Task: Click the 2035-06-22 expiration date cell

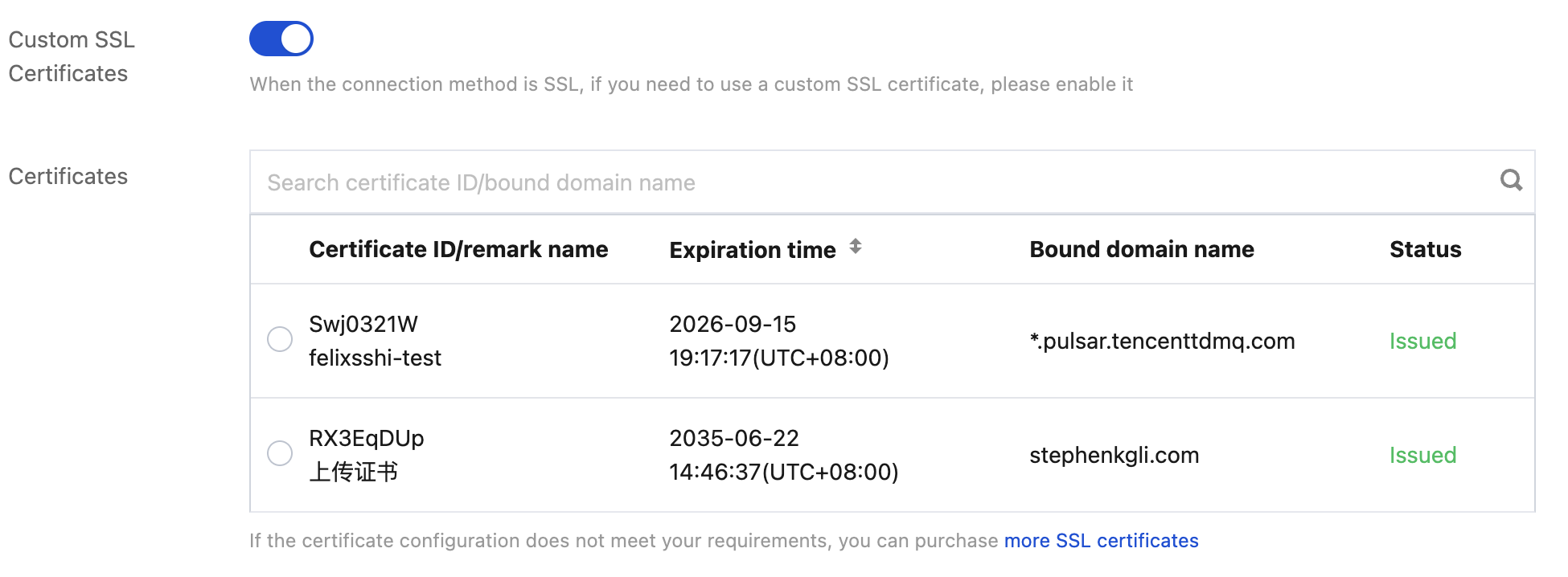Action: click(x=734, y=439)
